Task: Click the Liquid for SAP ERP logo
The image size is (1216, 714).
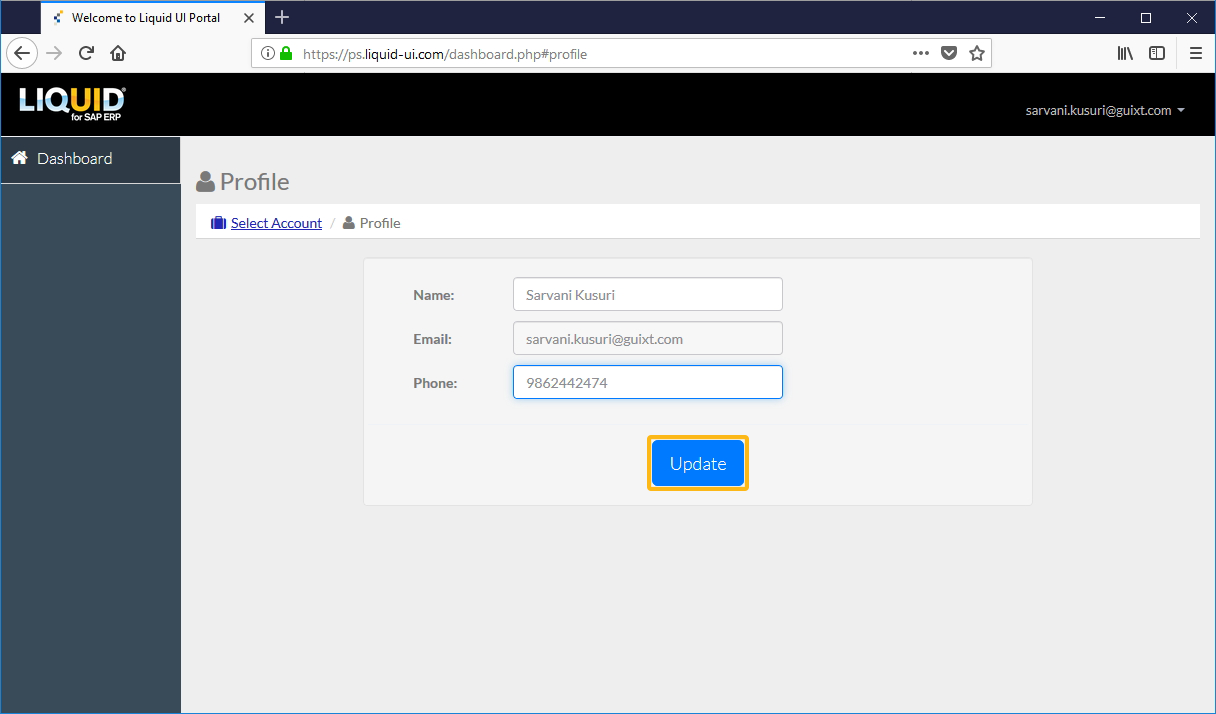Action: tap(72, 104)
